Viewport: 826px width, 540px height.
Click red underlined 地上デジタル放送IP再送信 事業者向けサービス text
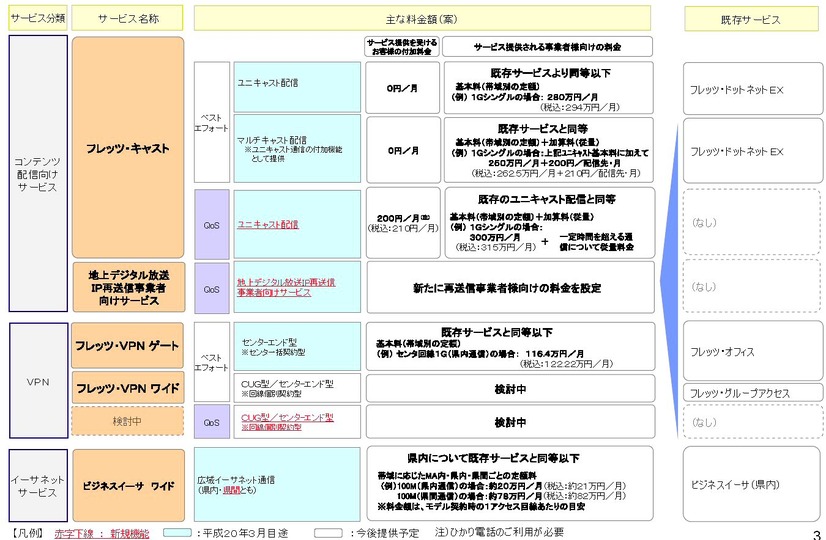(x=286, y=288)
